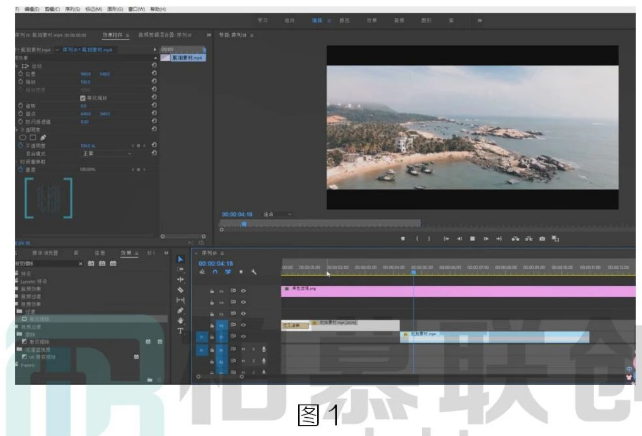
Task: Select the Razor tool
Action: coord(180,290)
